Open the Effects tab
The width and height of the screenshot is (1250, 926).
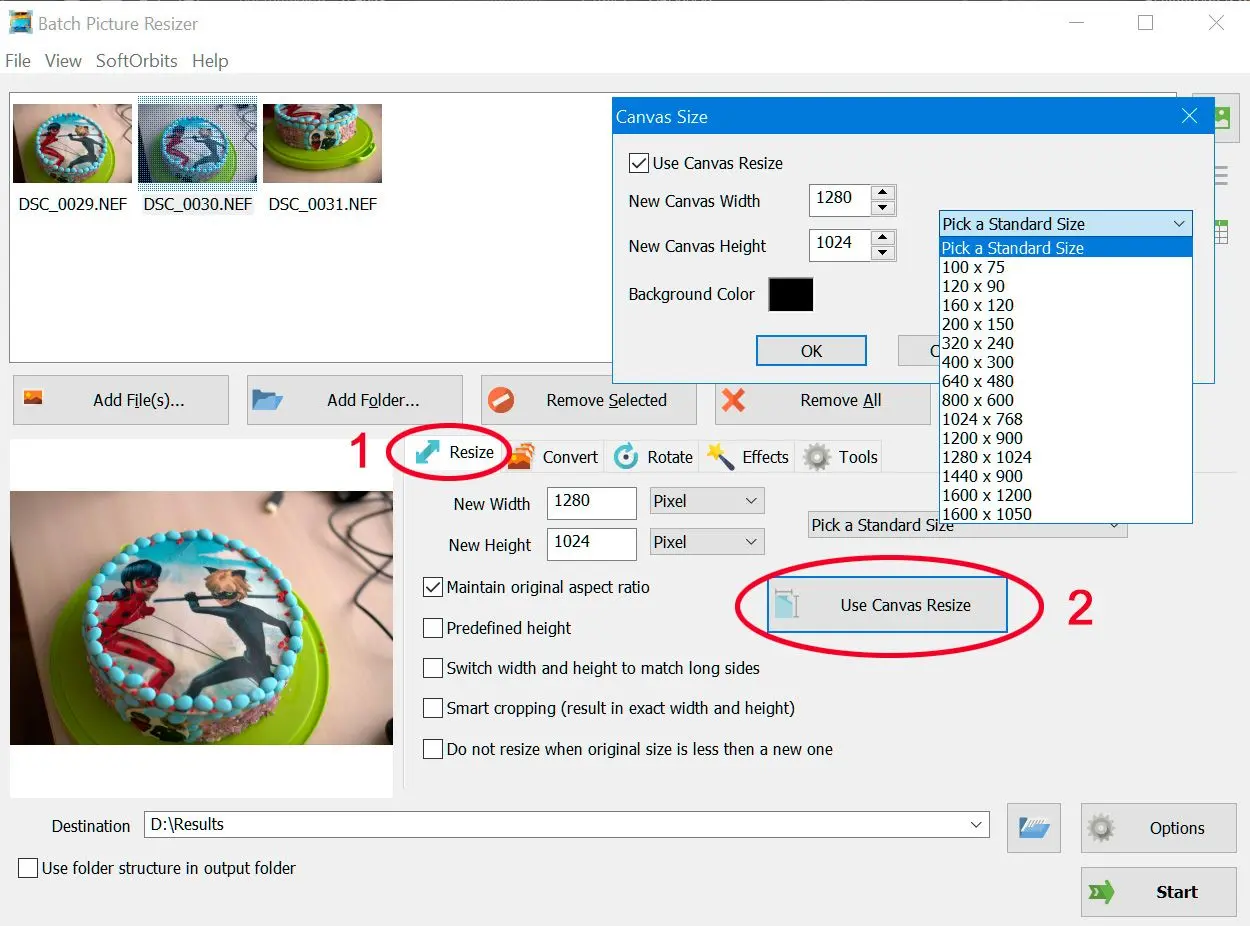[x=747, y=457]
